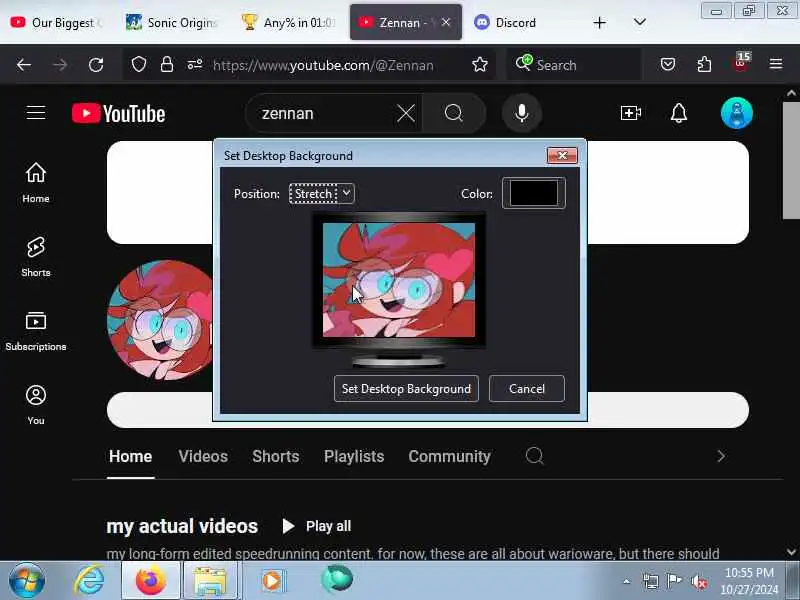Image resolution: width=800 pixels, height=600 pixels.
Task: Click Play all for my actual videos
Action: tap(317, 526)
